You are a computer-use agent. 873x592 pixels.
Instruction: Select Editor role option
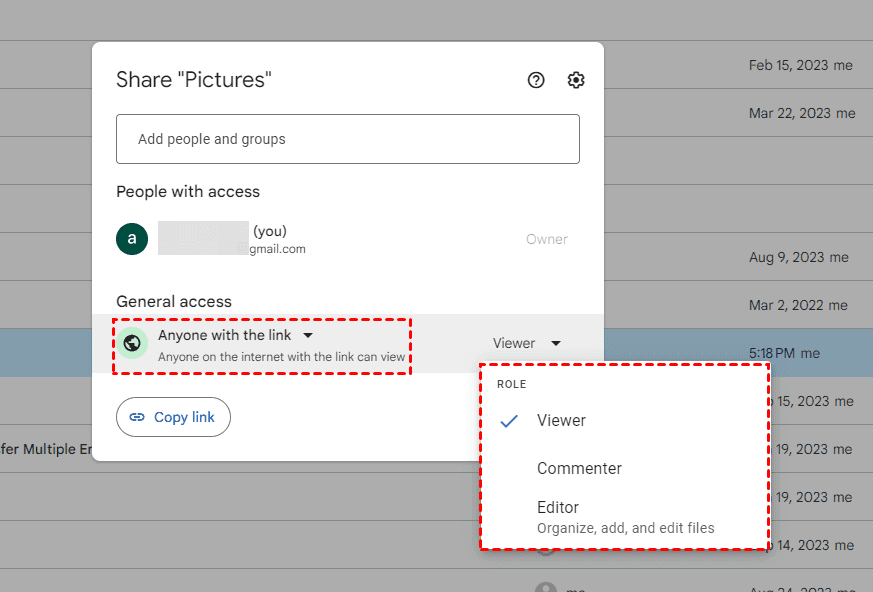tap(558, 508)
